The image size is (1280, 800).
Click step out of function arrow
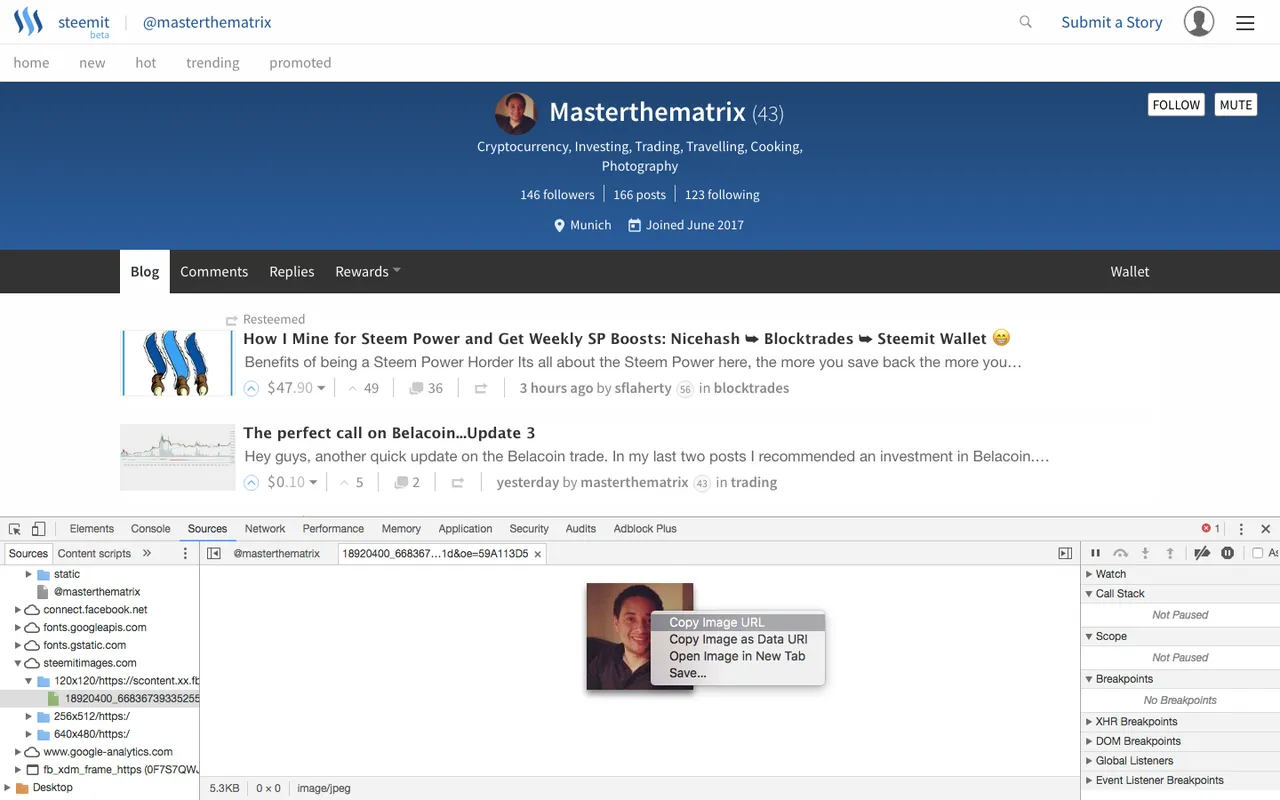click(1170, 553)
